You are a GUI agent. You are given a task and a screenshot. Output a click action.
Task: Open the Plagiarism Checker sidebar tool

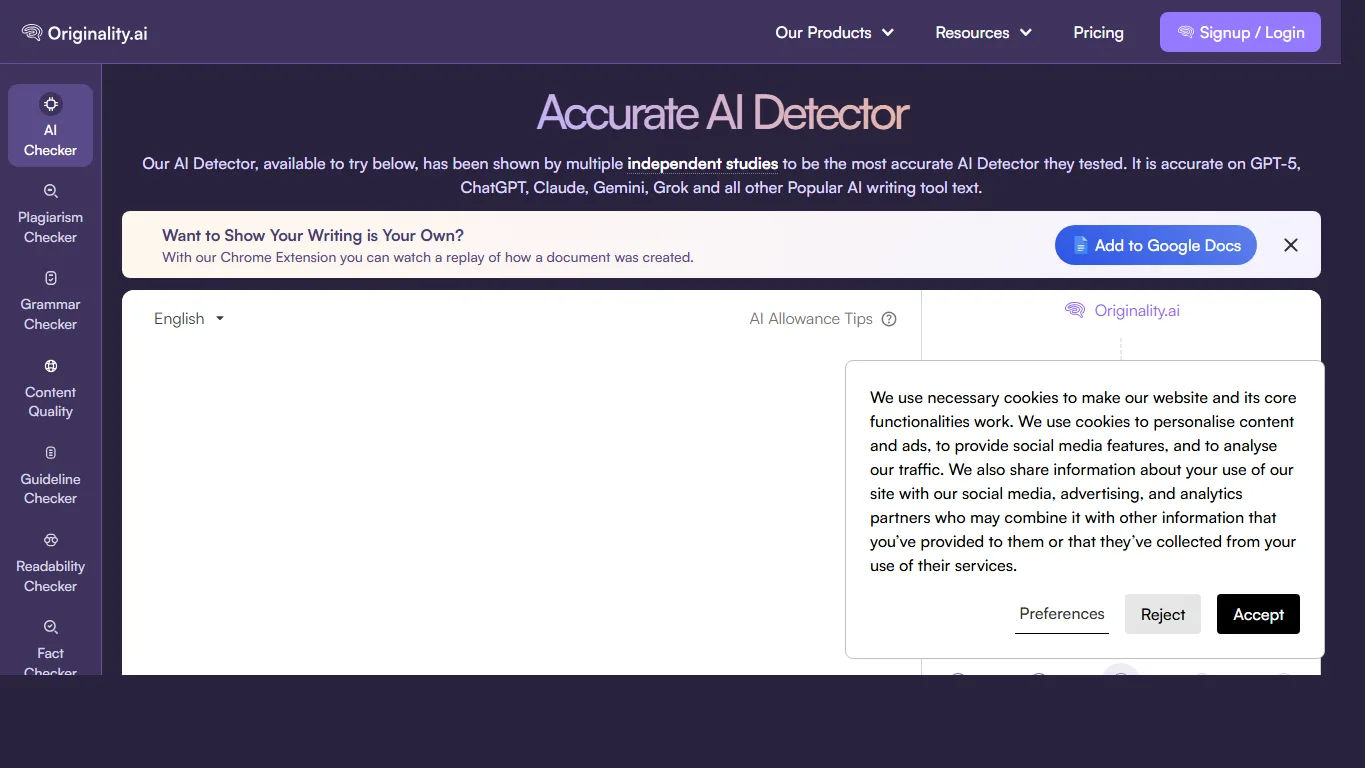[50, 214]
